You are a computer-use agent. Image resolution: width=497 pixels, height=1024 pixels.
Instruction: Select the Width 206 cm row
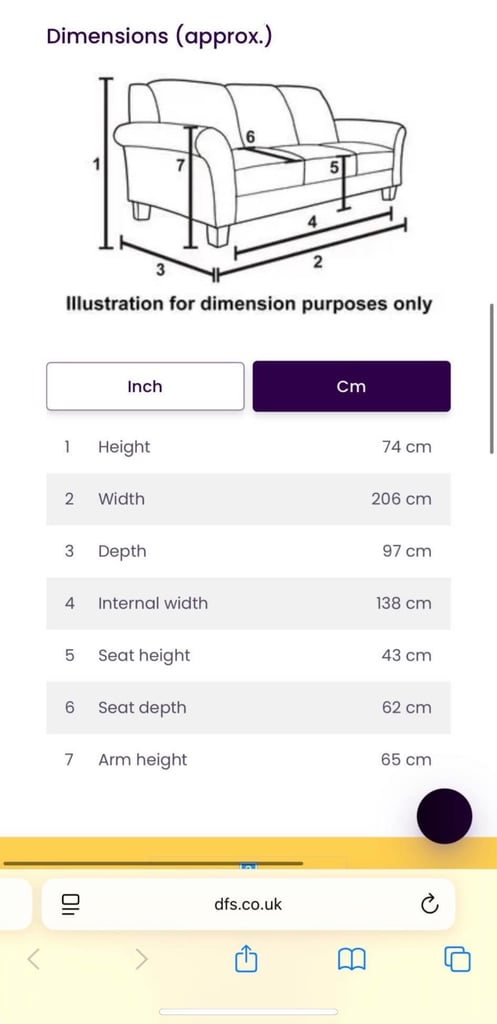(x=248, y=500)
